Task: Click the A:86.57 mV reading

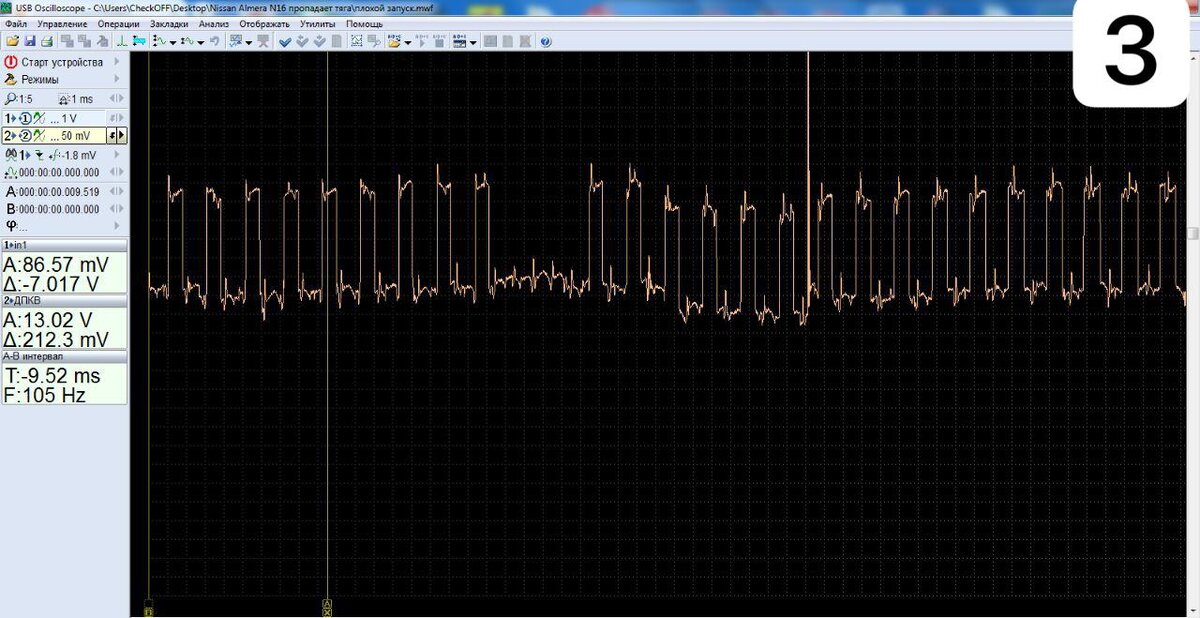Action: coord(56,265)
